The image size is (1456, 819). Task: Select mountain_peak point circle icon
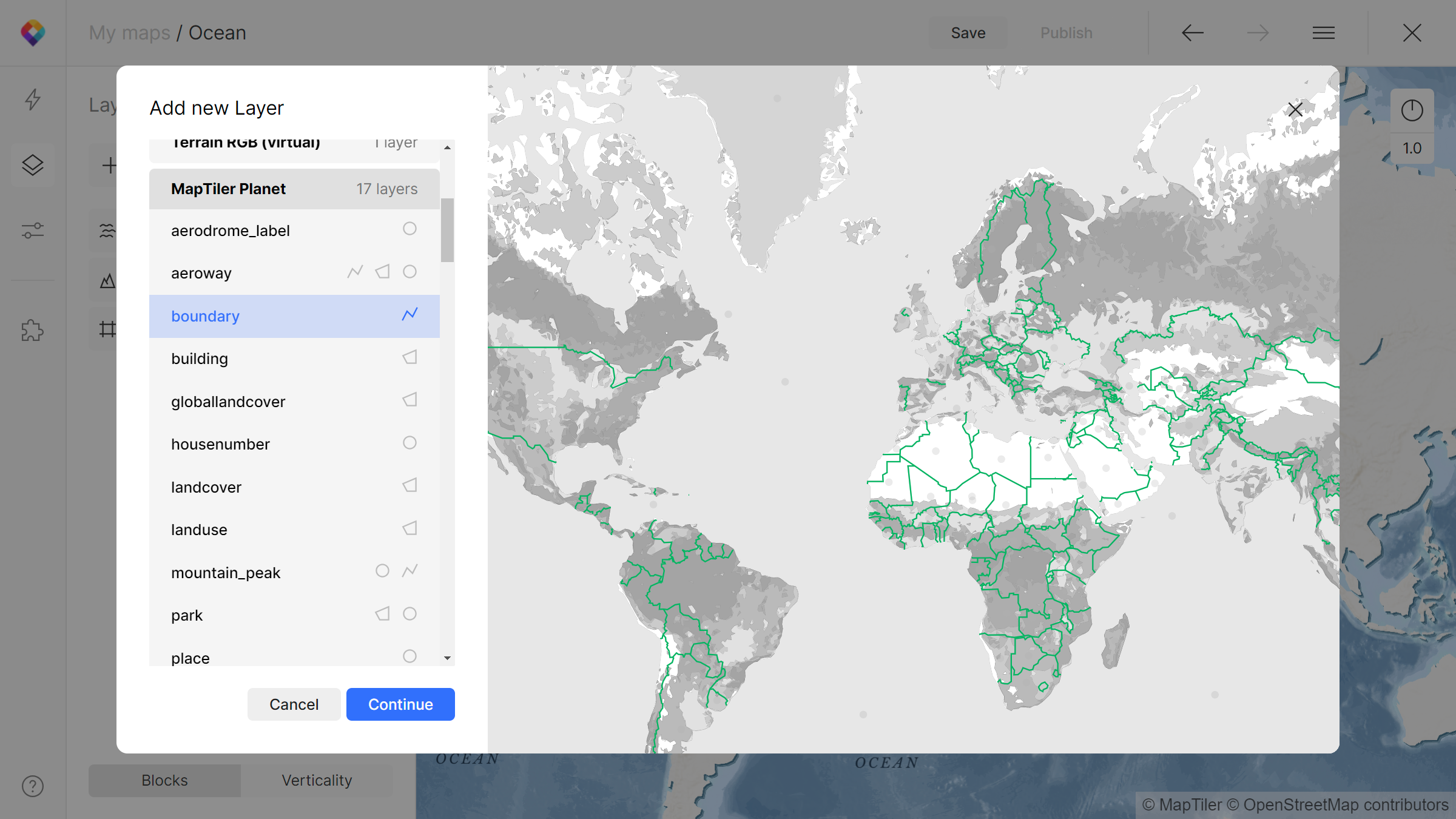pos(382,571)
